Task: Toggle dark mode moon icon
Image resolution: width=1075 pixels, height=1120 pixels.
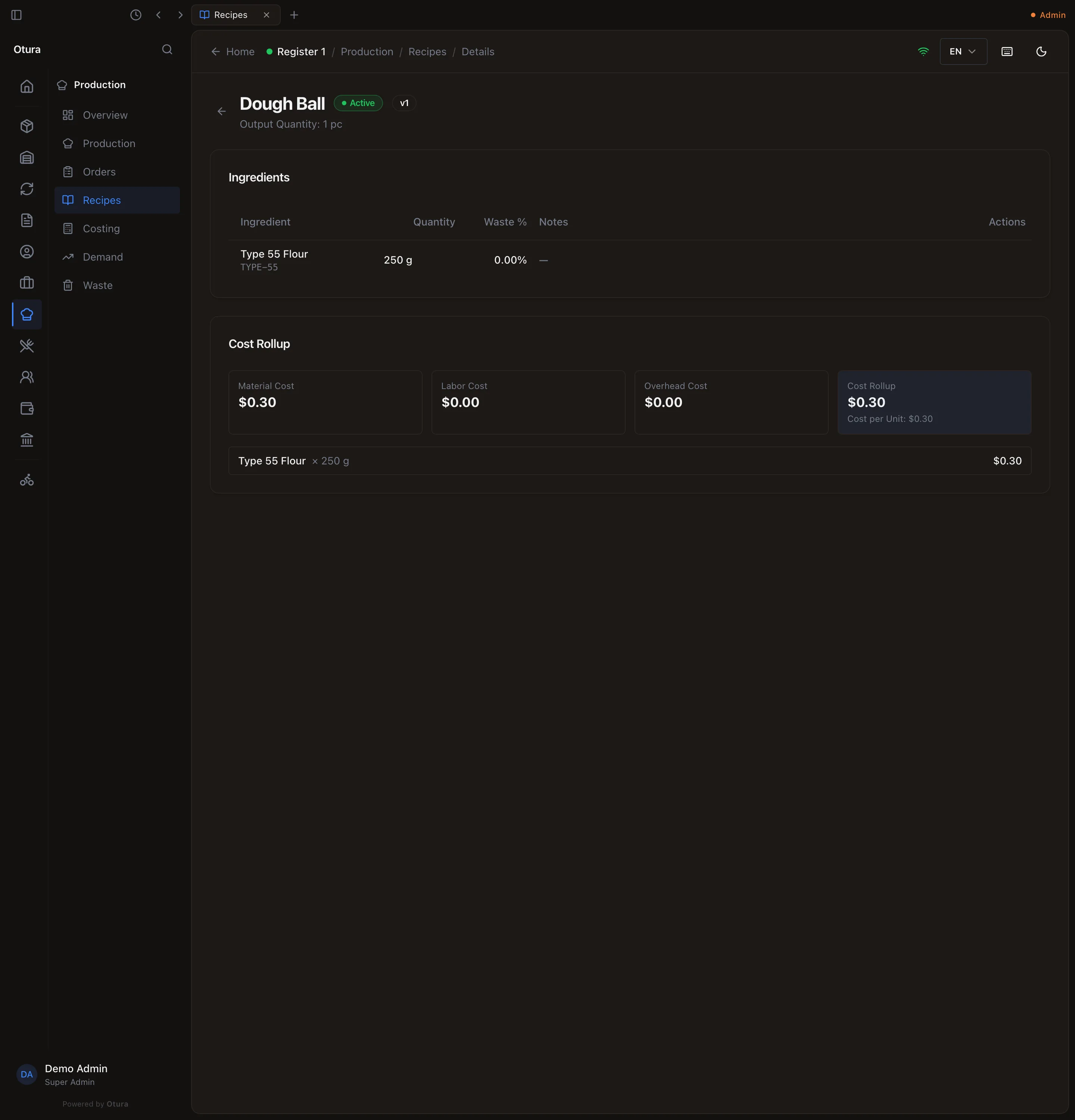Action: coord(1041,52)
